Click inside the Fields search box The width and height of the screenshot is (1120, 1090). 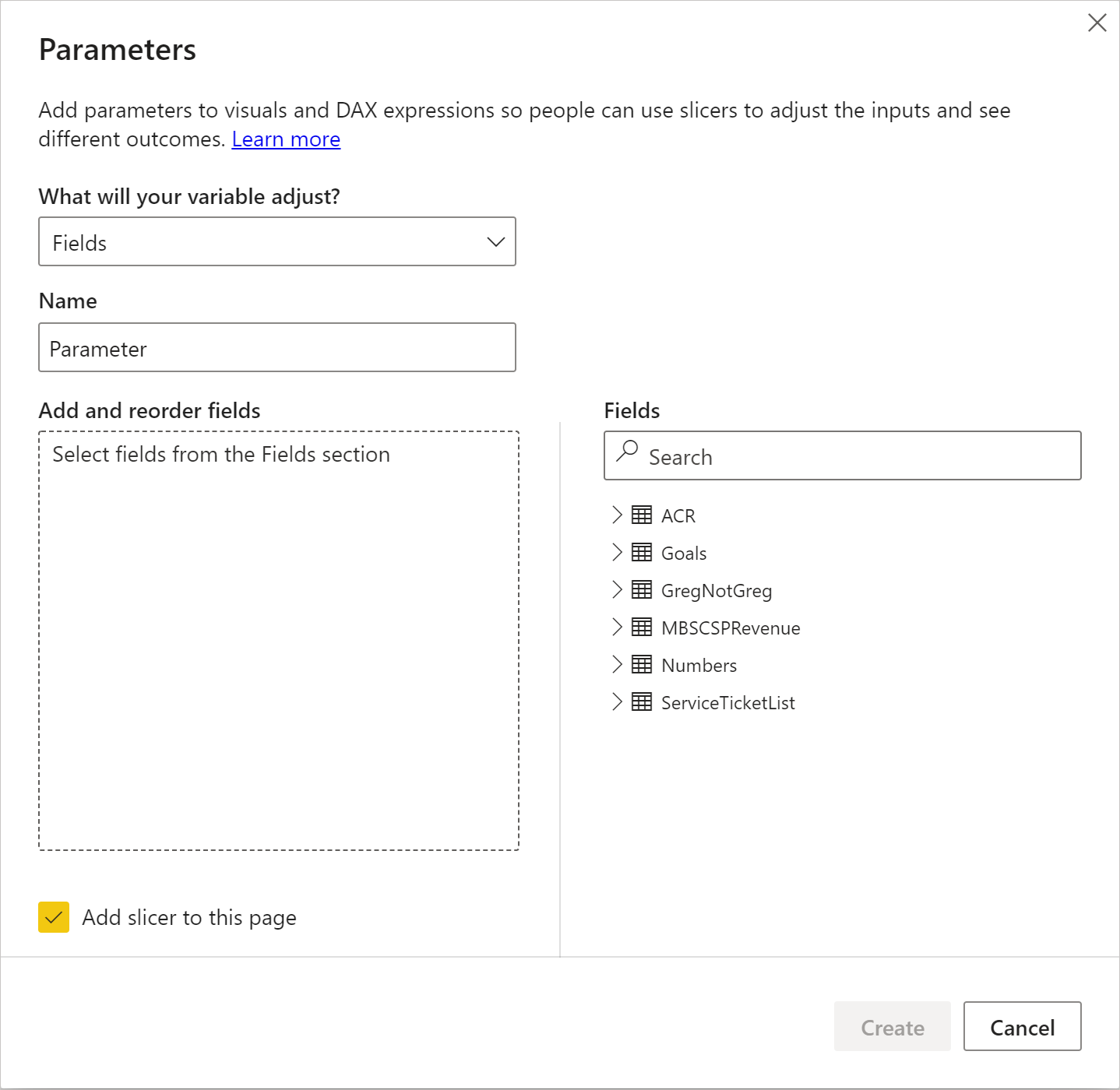click(843, 455)
